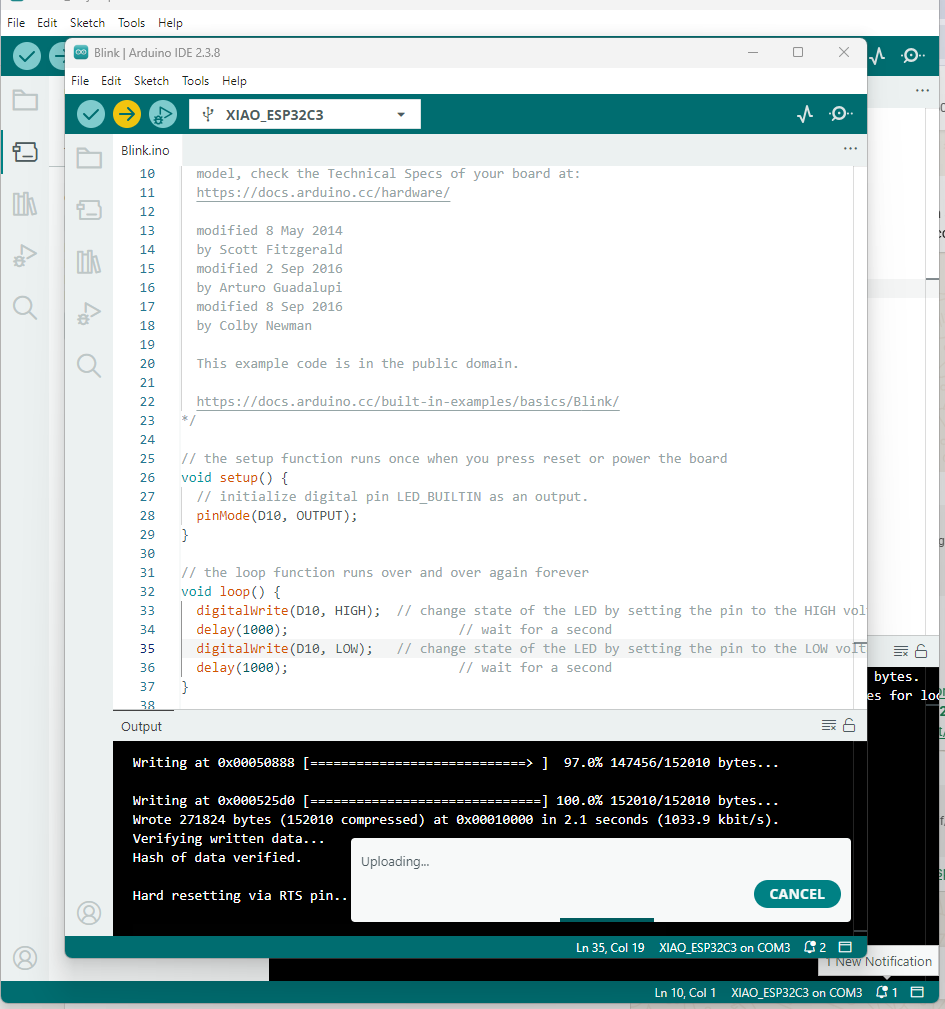Click the Uploading progress bar
This screenshot has width=945, height=1009.
click(607, 920)
